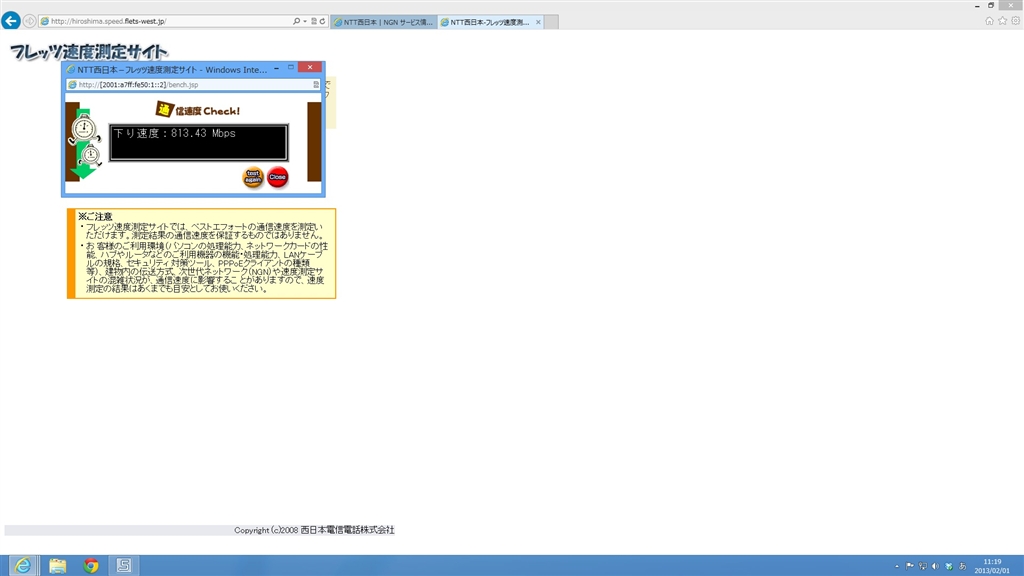Open the Action Center flag icon
Screen dimensions: 1024x576
(910, 566)
